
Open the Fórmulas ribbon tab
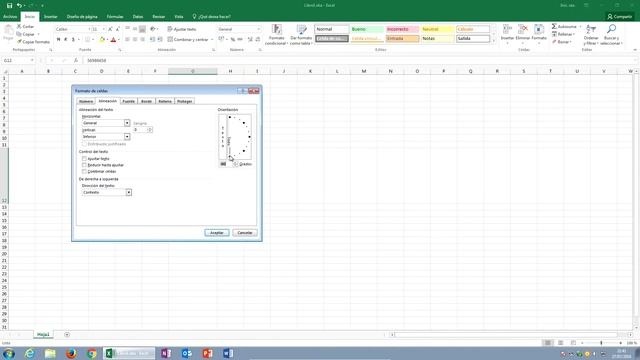pos(115,17)
